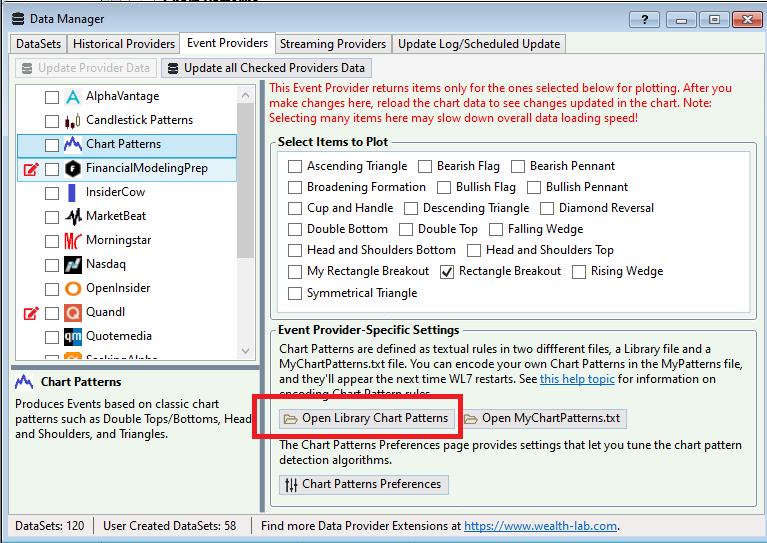Click the AlphaVantage provider icon
The image size is (767, 543).
pos(73,97)
